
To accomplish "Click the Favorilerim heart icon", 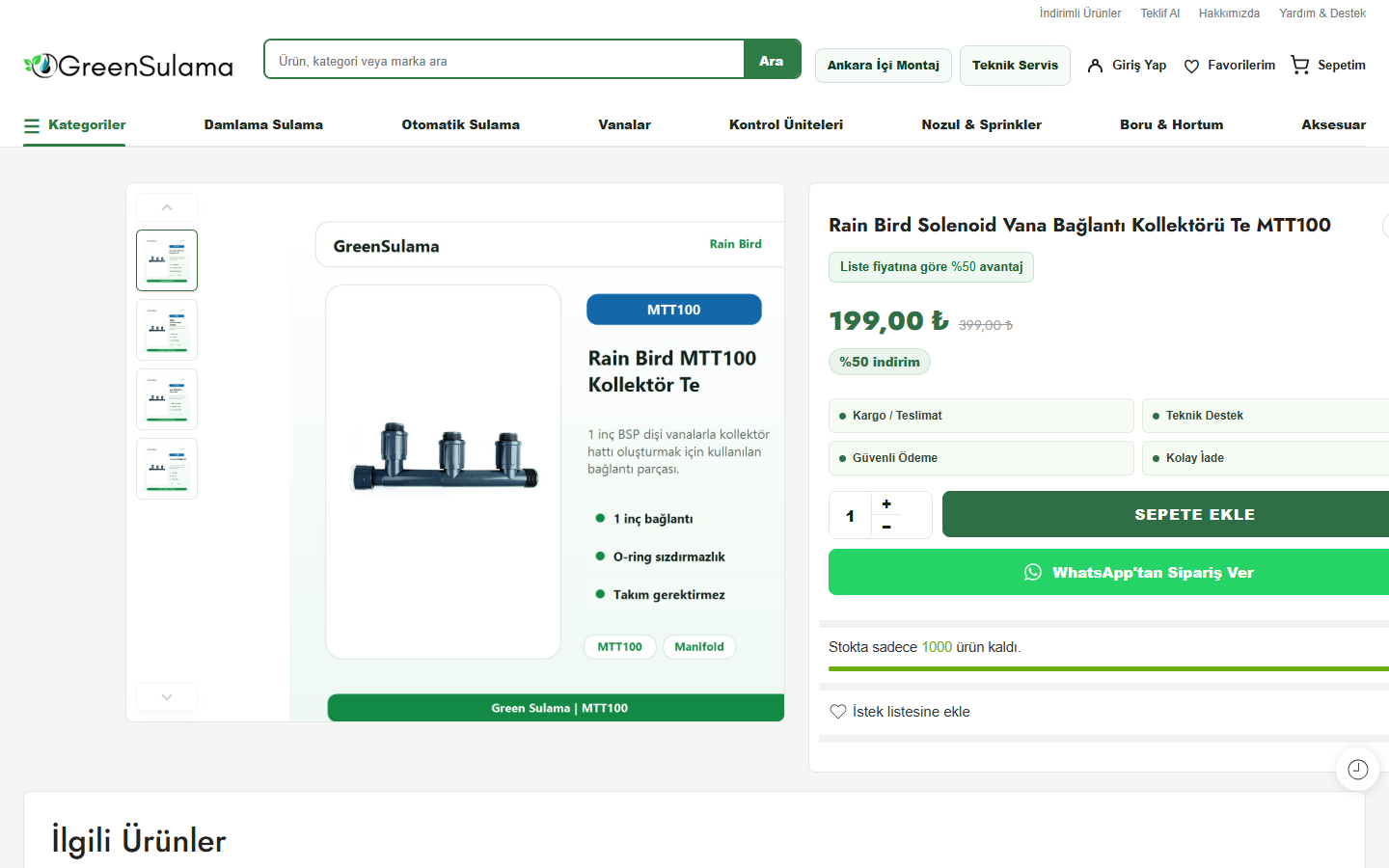I will point(1191,66).
